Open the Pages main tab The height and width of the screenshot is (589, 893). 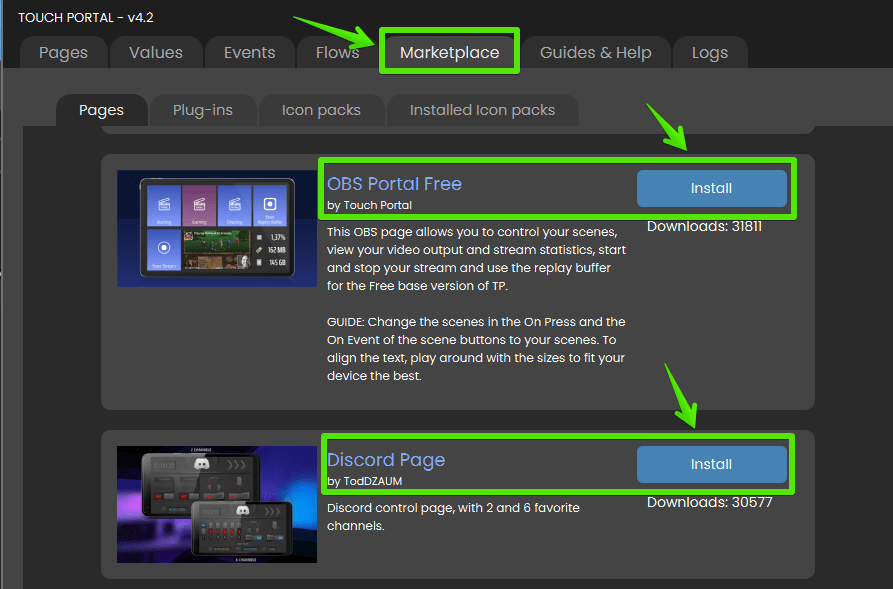(x=63, y=52)
